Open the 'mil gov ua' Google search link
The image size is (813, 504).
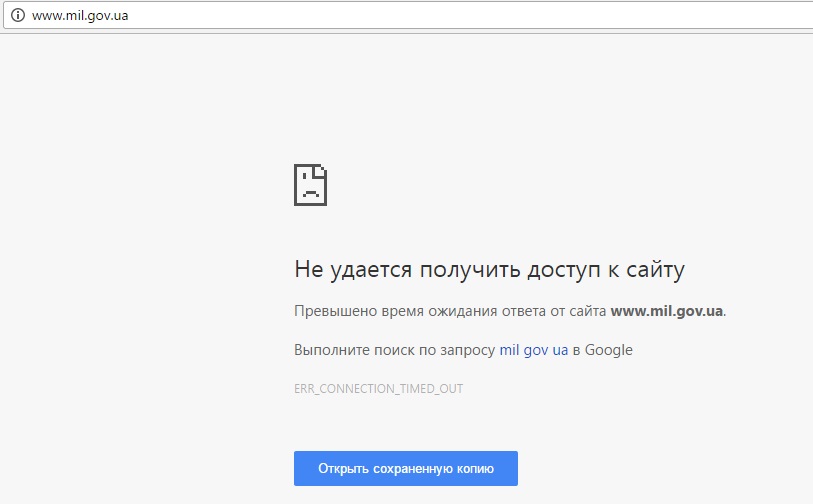coord(534,350)
